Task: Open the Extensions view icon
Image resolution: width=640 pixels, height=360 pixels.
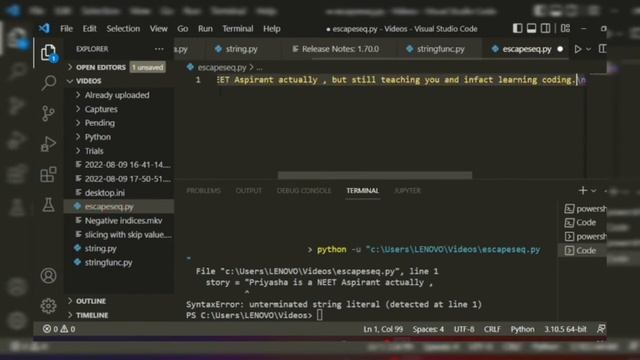Action: (48, 174)
